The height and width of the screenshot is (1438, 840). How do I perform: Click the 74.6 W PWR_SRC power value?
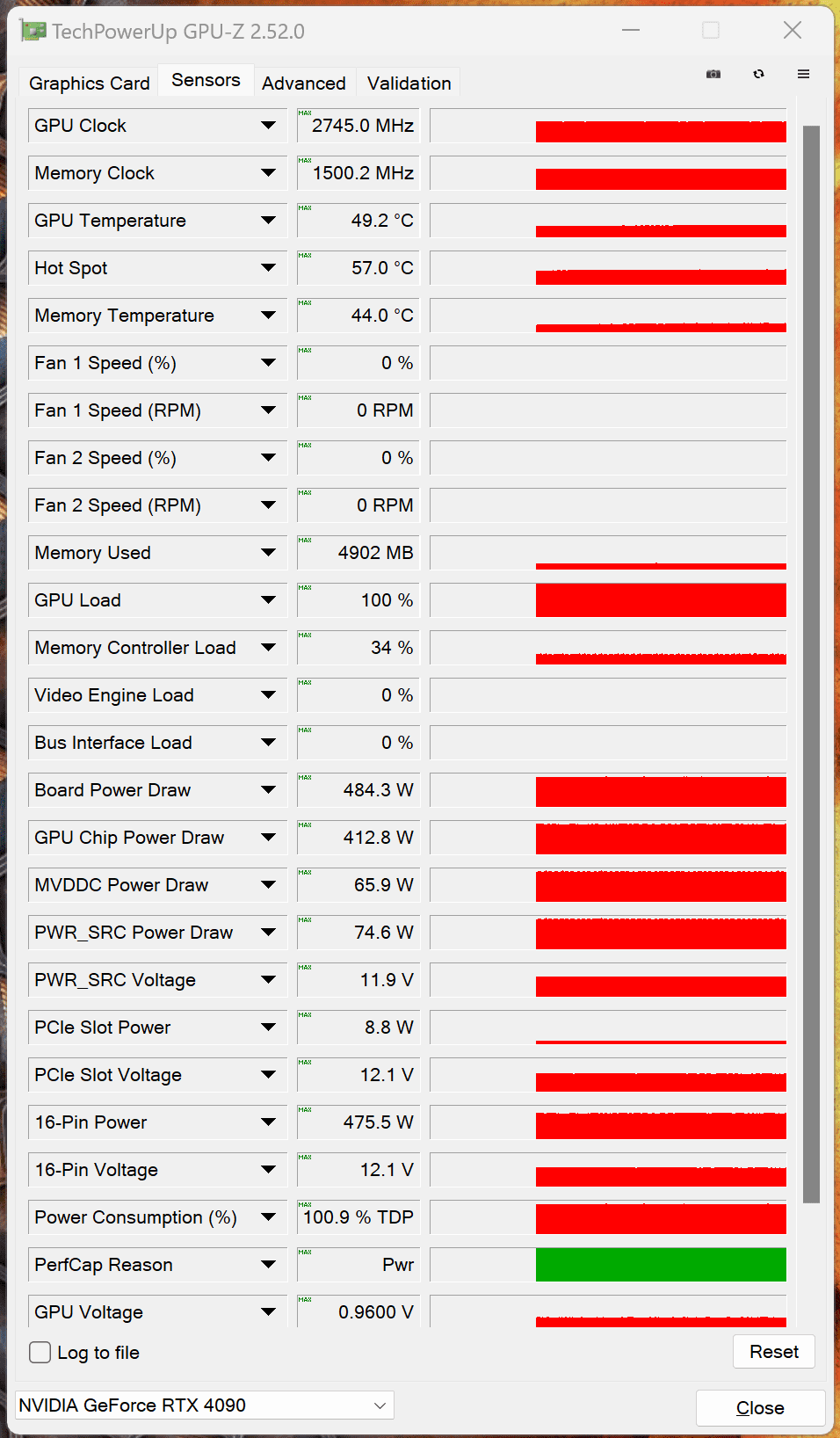(x=358, y=933)
